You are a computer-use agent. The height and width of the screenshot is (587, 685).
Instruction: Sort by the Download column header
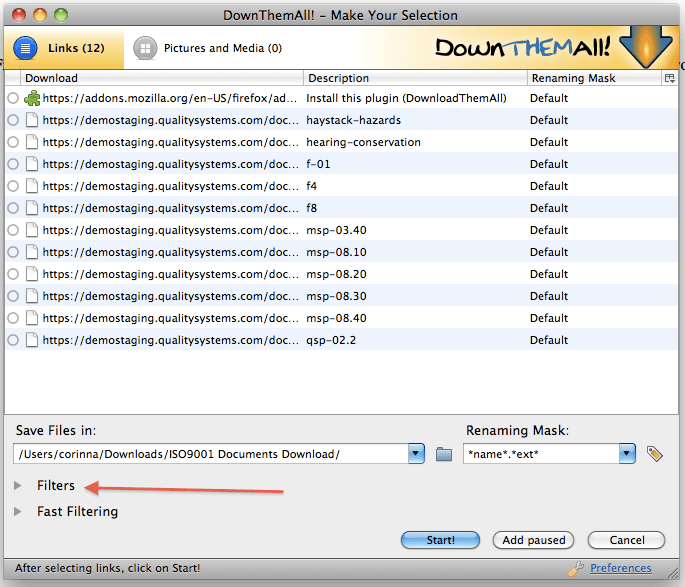coord(162,78)
